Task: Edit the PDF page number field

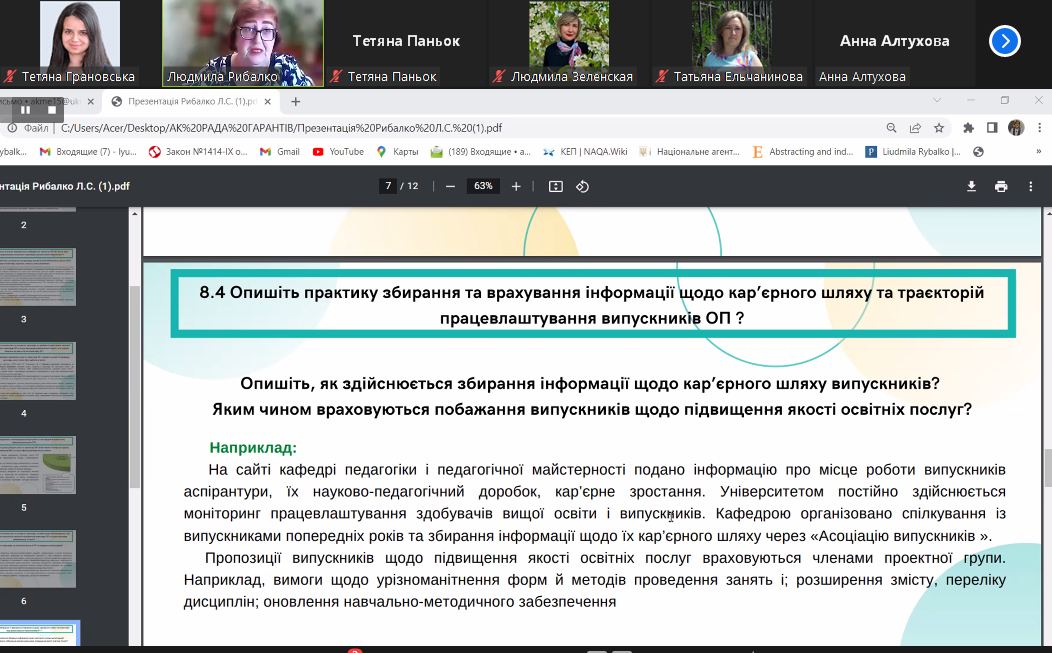Action: point(388,186)
